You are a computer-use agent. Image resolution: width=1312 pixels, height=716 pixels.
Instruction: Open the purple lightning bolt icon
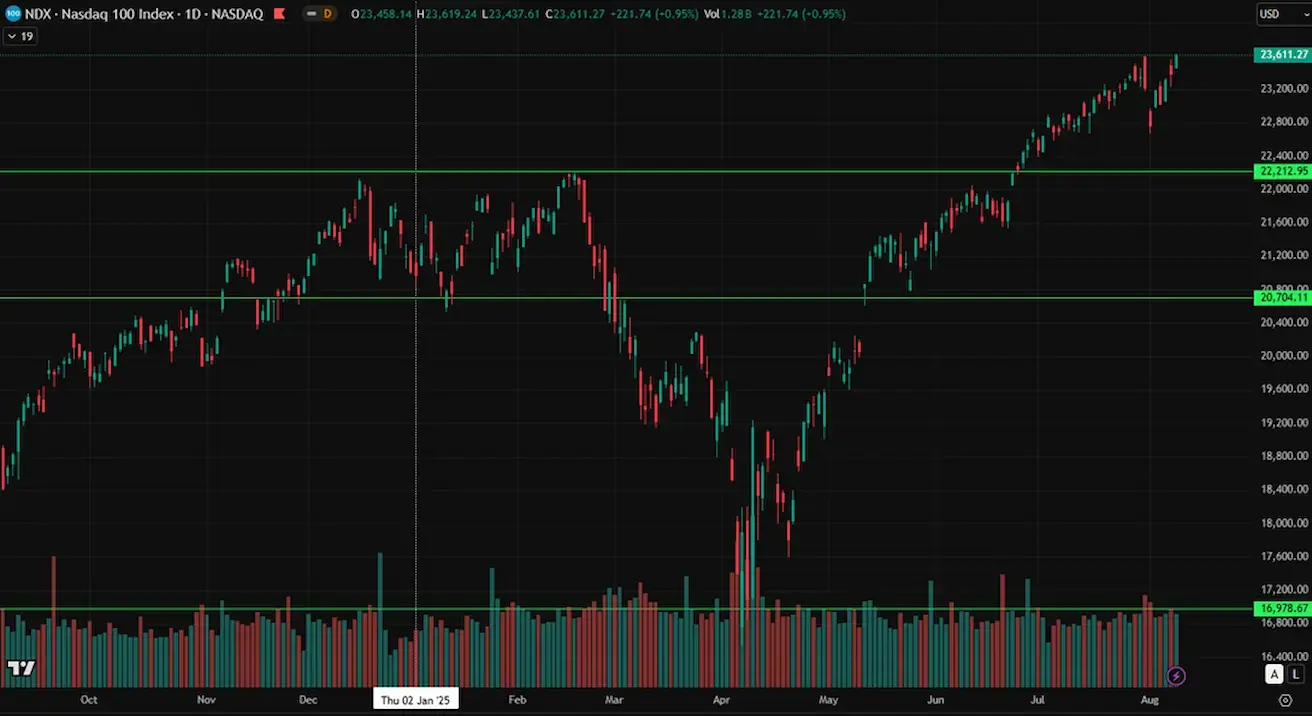(1176, 676)
